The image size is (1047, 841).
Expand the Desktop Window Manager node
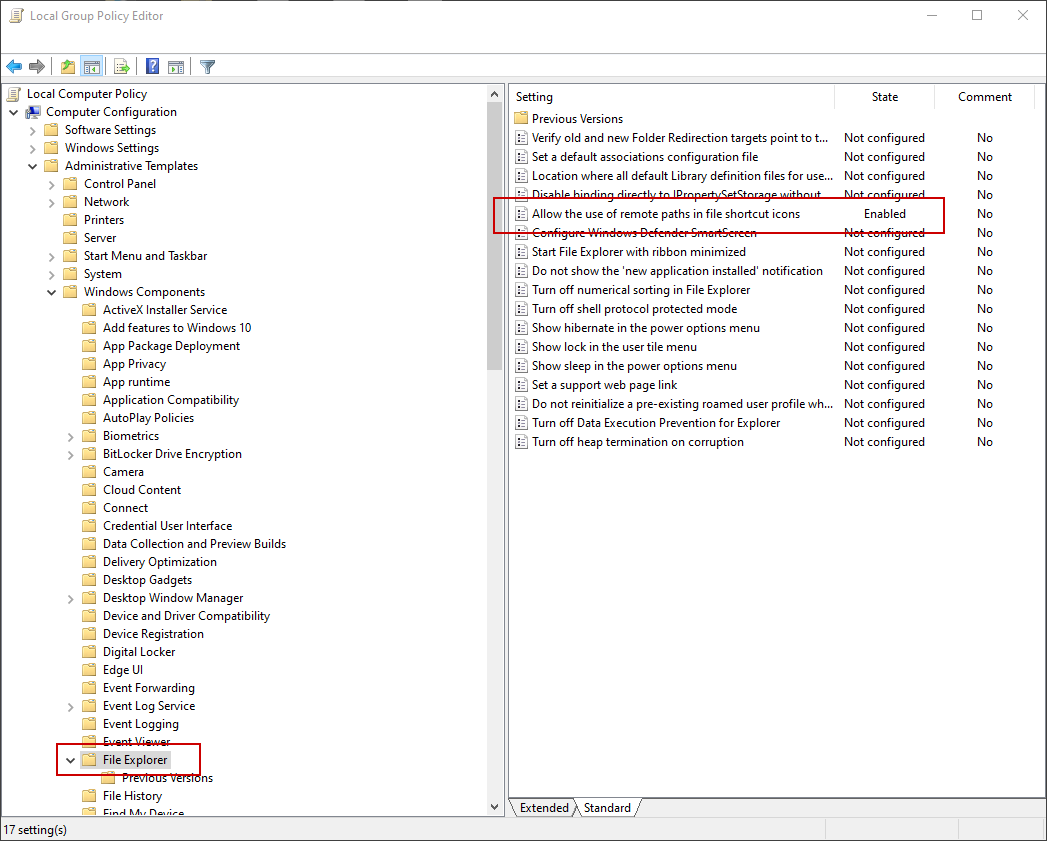point(70,599)
